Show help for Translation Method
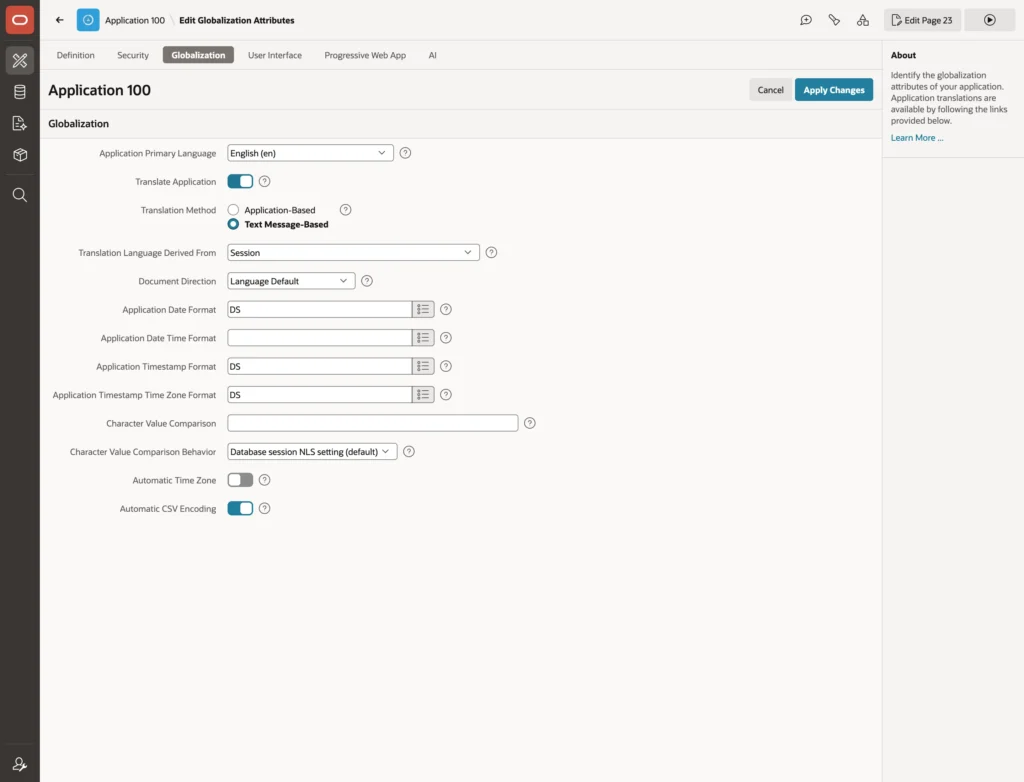 click(x=345, y=210)
